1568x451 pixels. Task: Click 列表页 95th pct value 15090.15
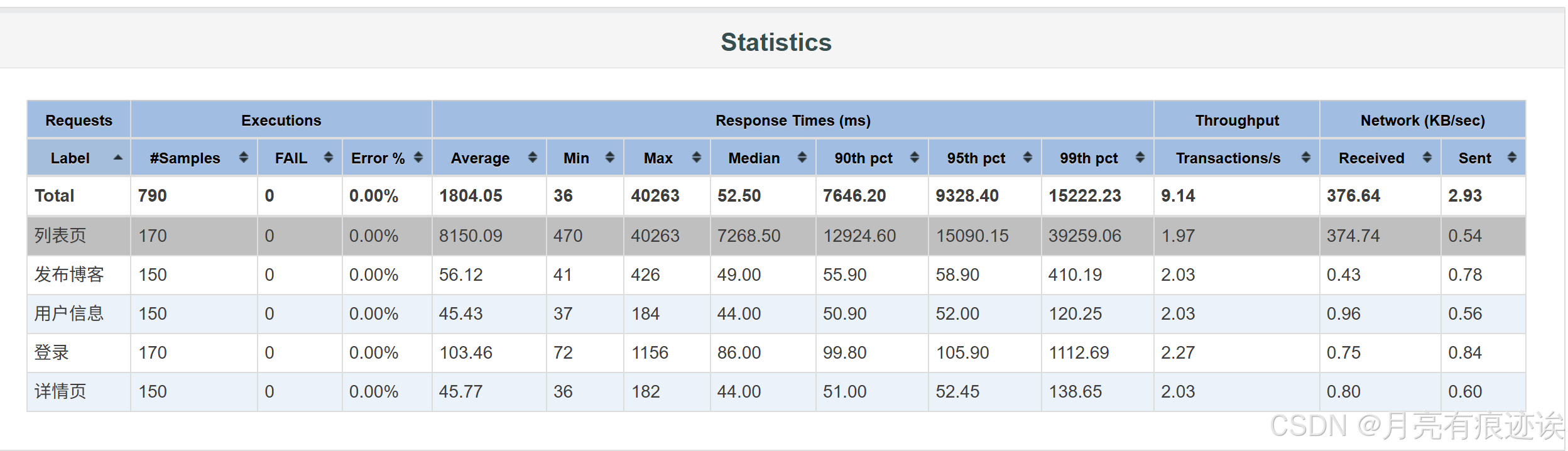(x=972, y=236)
